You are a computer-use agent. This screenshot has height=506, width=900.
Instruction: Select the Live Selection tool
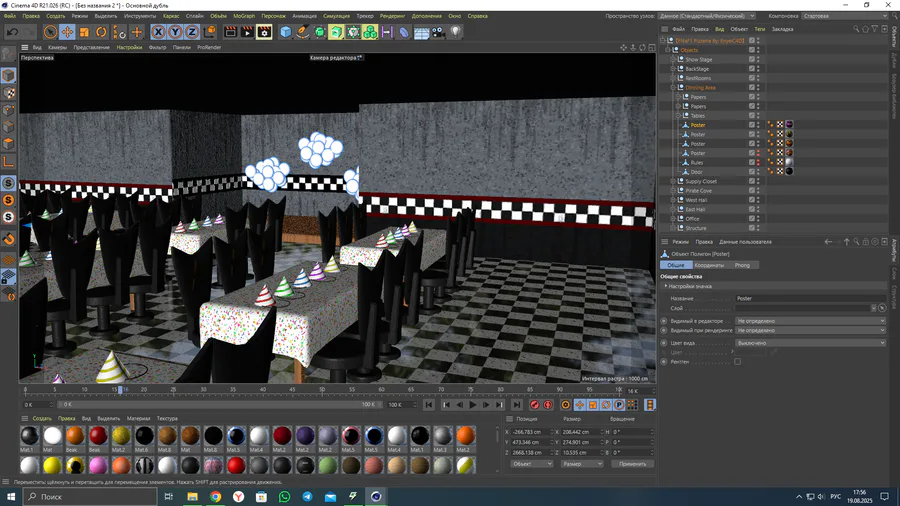[x=50, y=32]
